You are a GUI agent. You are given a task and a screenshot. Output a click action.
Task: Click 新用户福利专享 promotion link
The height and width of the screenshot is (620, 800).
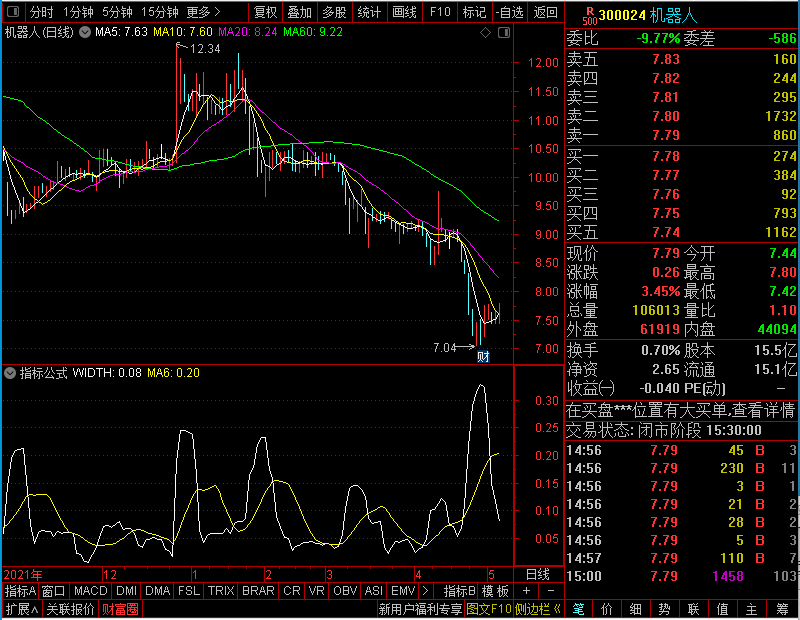[420, 609]
